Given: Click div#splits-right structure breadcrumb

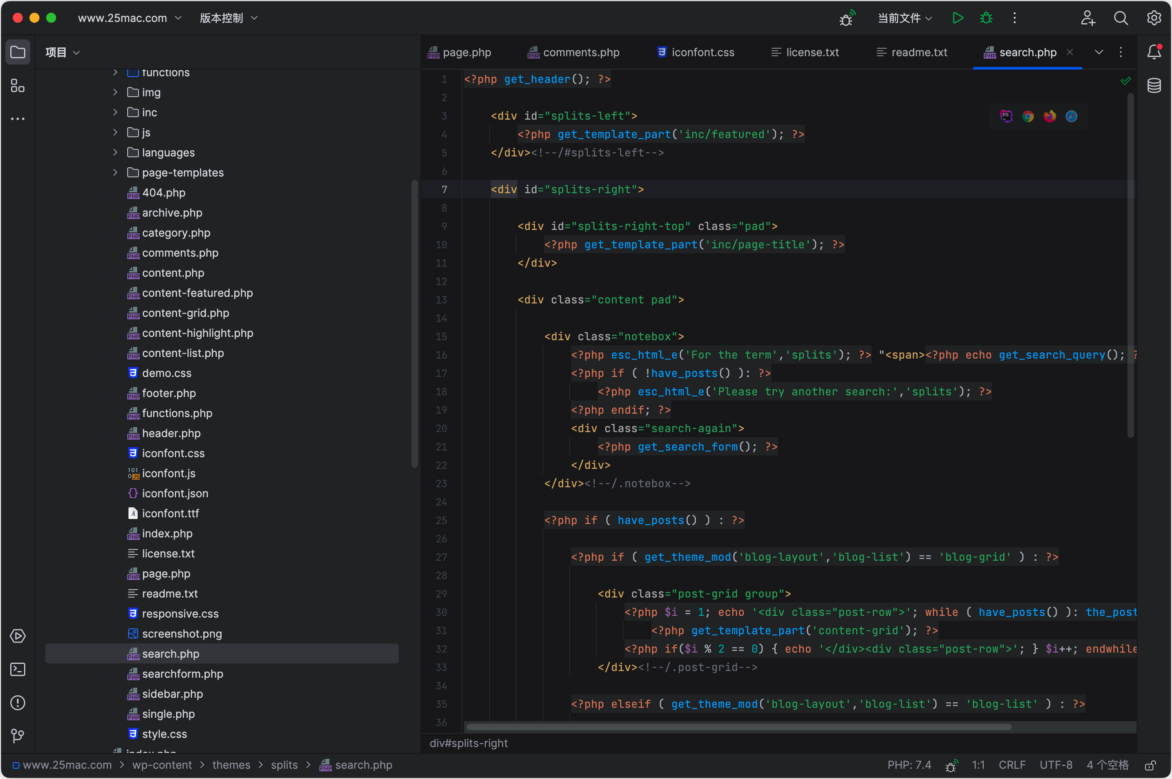Looking at the screenshot, I should pyautogui.click(x=469, y=743).
